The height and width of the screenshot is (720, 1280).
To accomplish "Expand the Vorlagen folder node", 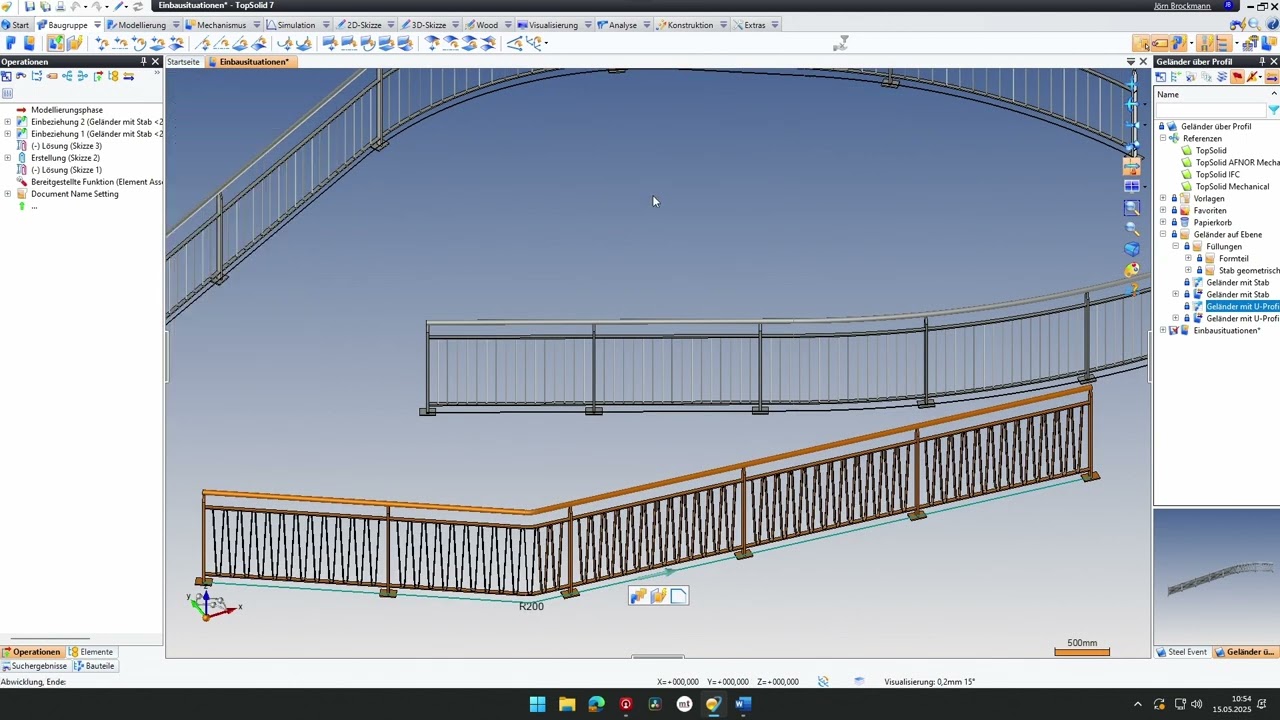I will [1163, 199].
